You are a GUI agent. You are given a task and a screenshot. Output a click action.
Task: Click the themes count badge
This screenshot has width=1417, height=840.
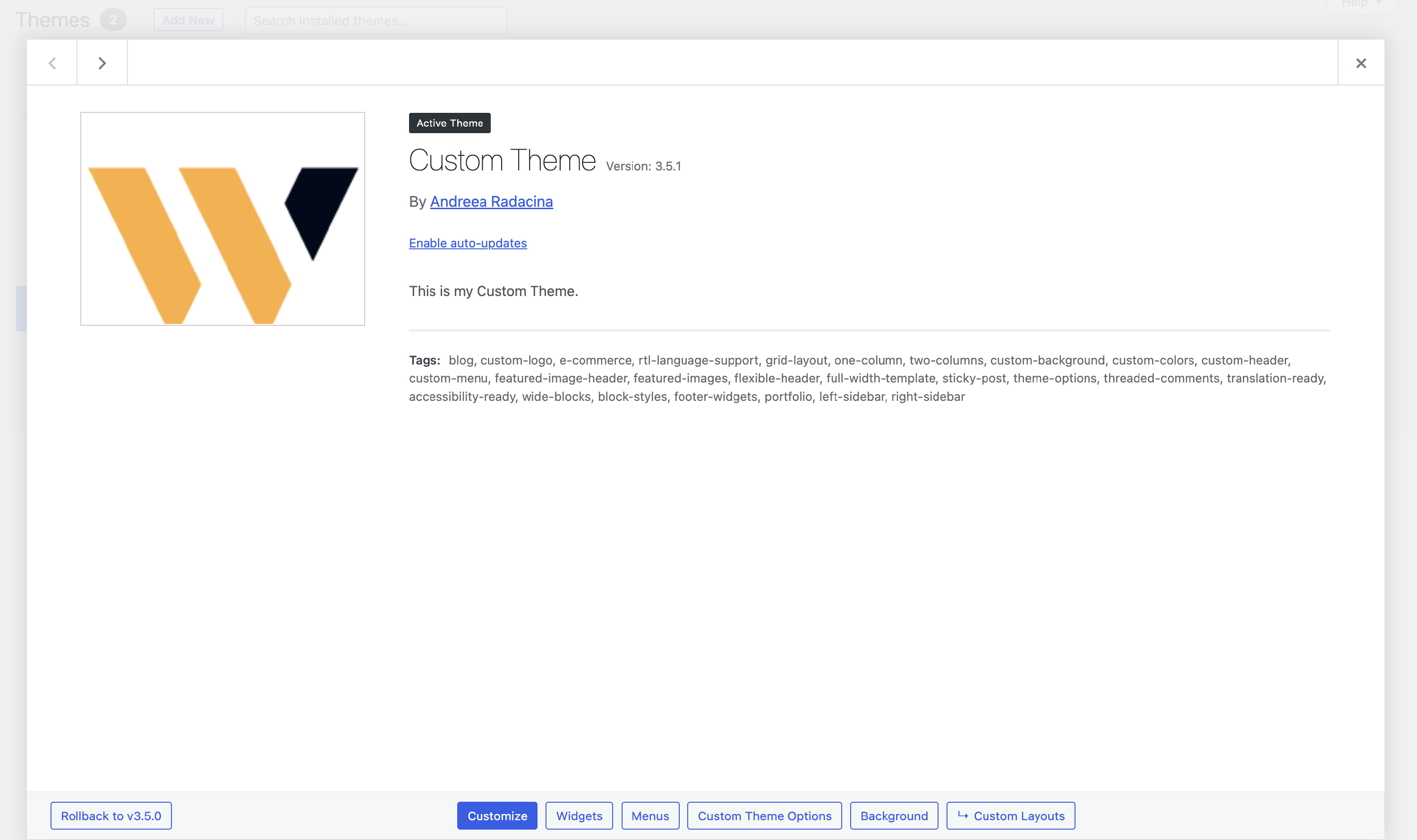coord(113,20)
